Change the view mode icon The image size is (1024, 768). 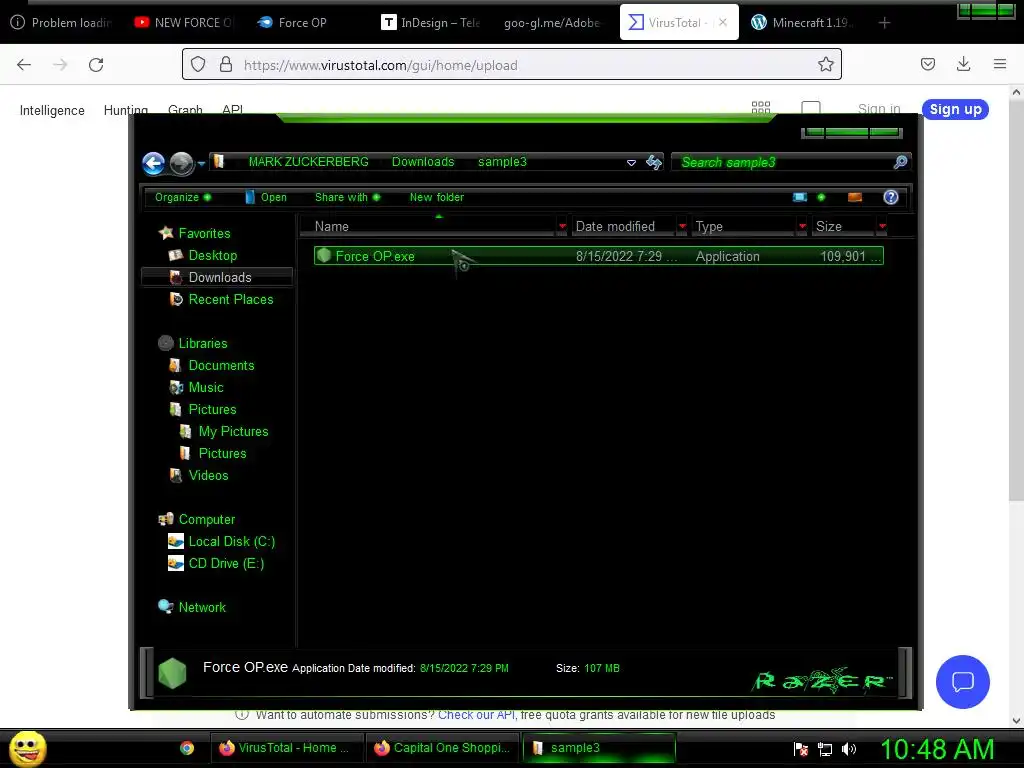tap(800, 197)
